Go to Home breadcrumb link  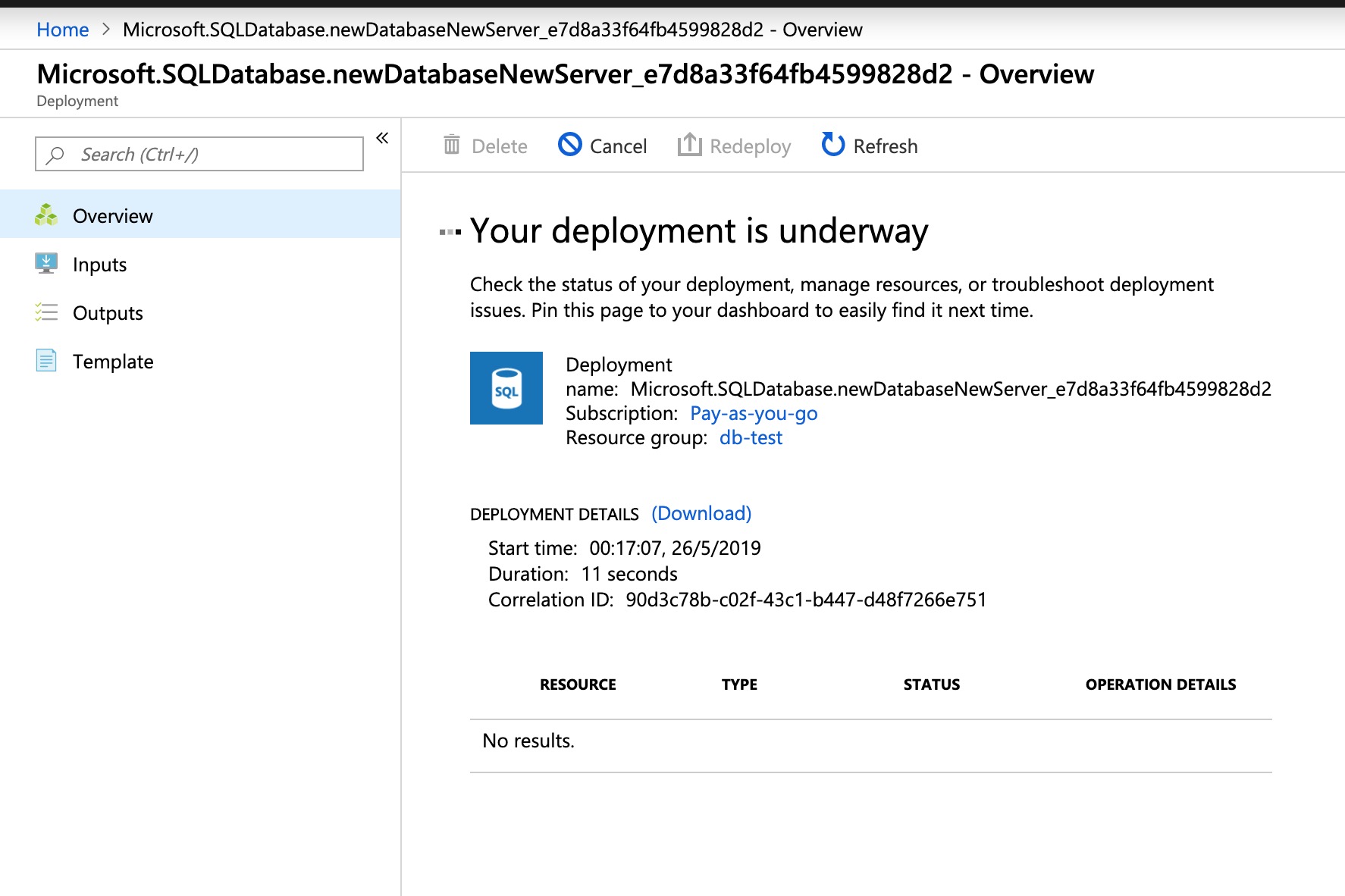[x=62, y=30]
